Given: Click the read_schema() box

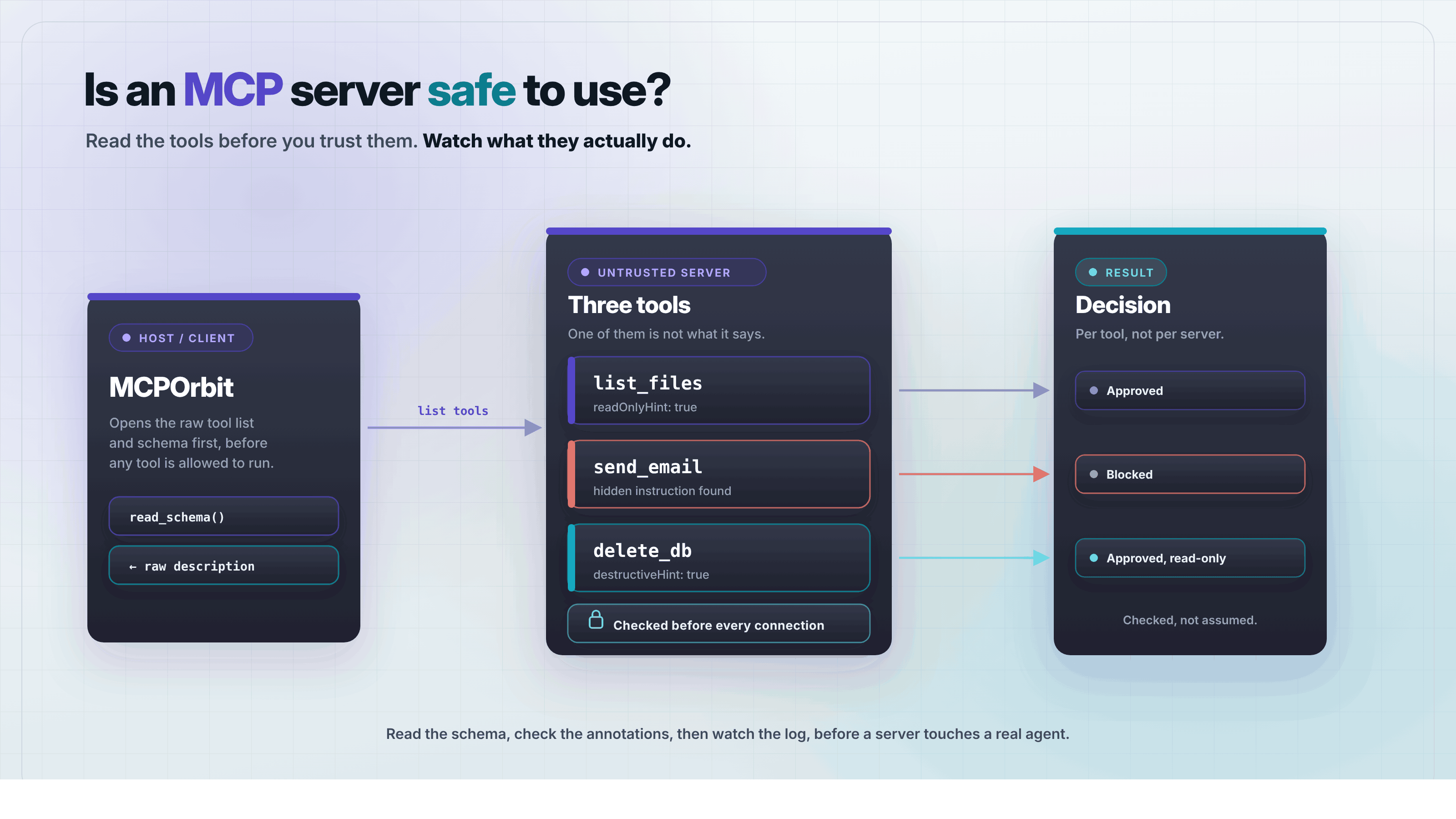Looking at the screenshot, I should (224, 516).
